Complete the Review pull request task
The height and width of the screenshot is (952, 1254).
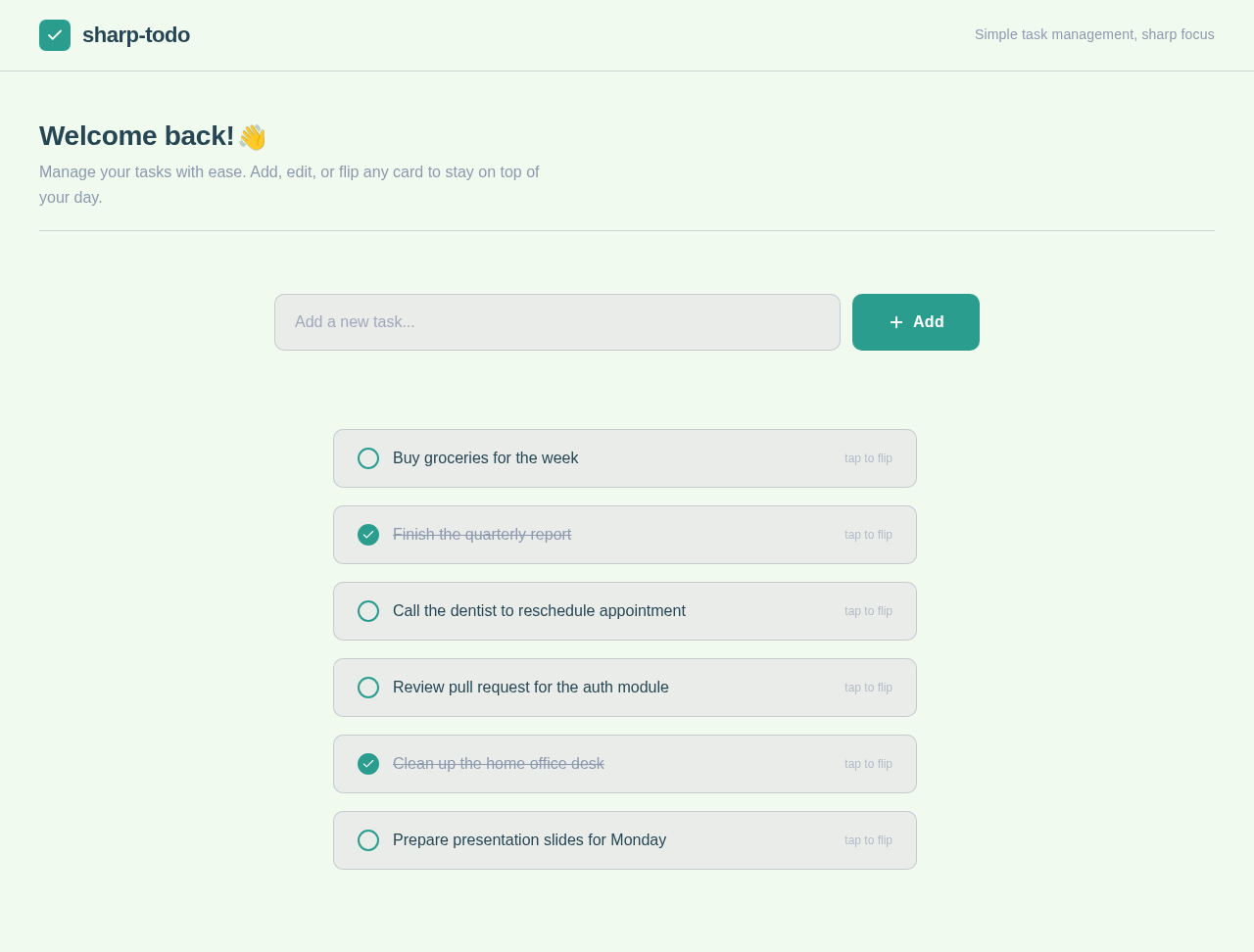coord(368,688)
